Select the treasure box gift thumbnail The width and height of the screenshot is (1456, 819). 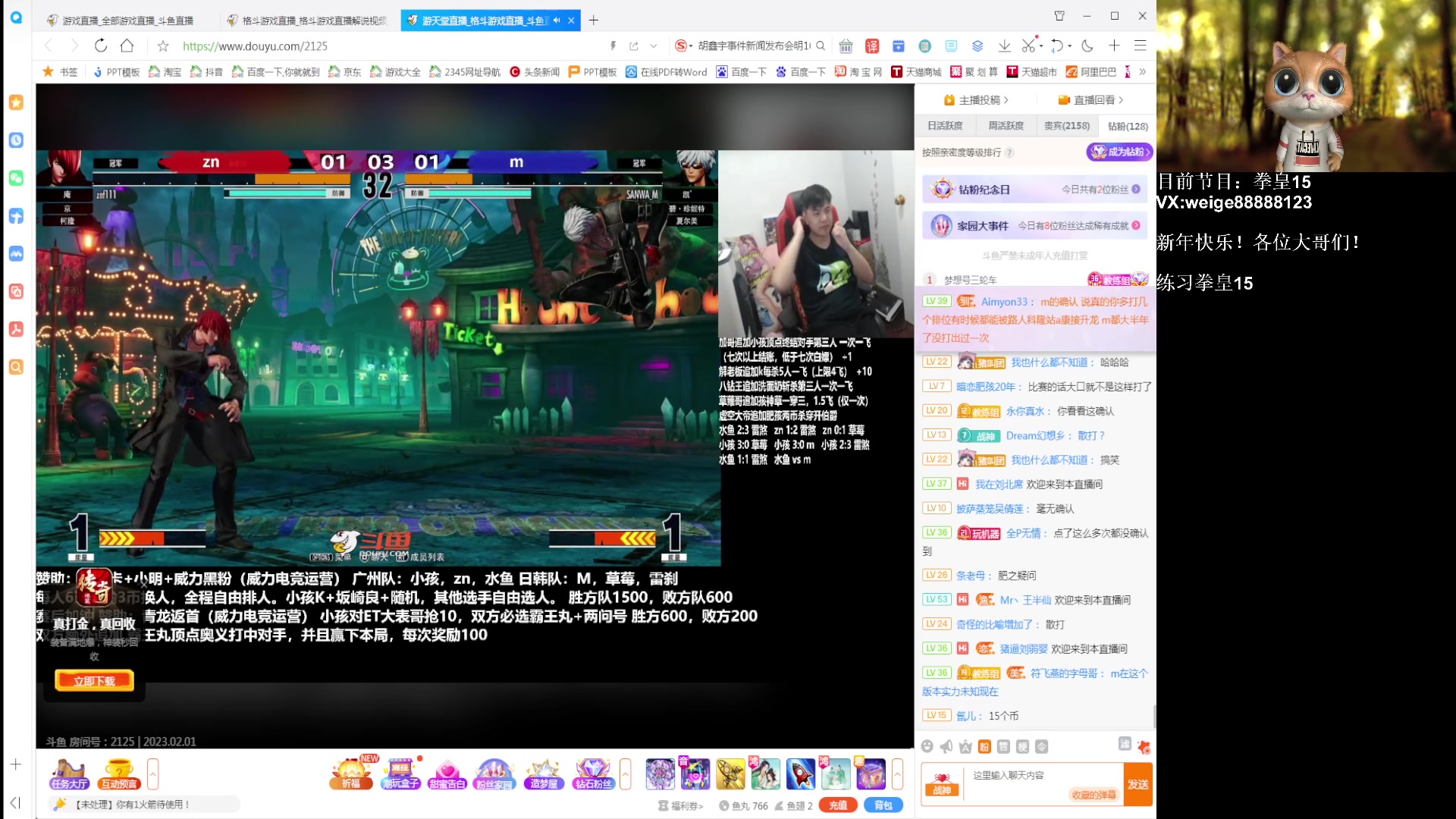click(x=871, y=774)
